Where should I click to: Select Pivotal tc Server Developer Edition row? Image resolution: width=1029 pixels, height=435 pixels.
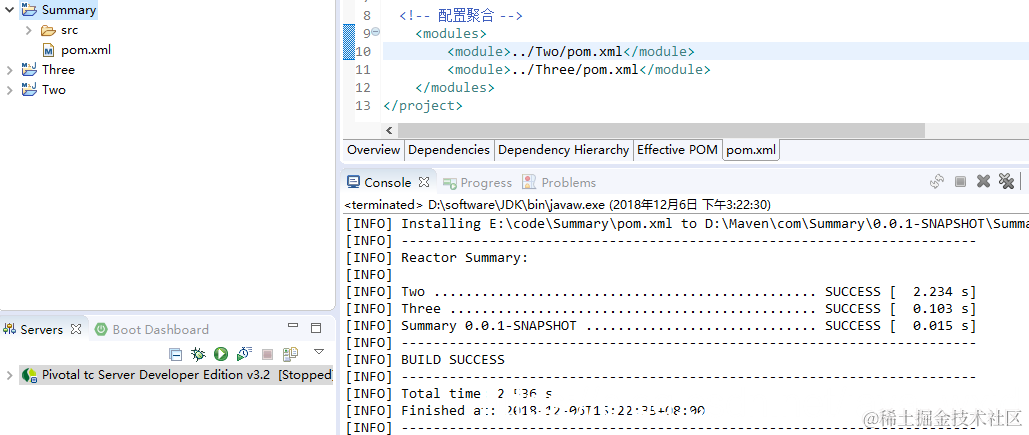coord(176,375)
